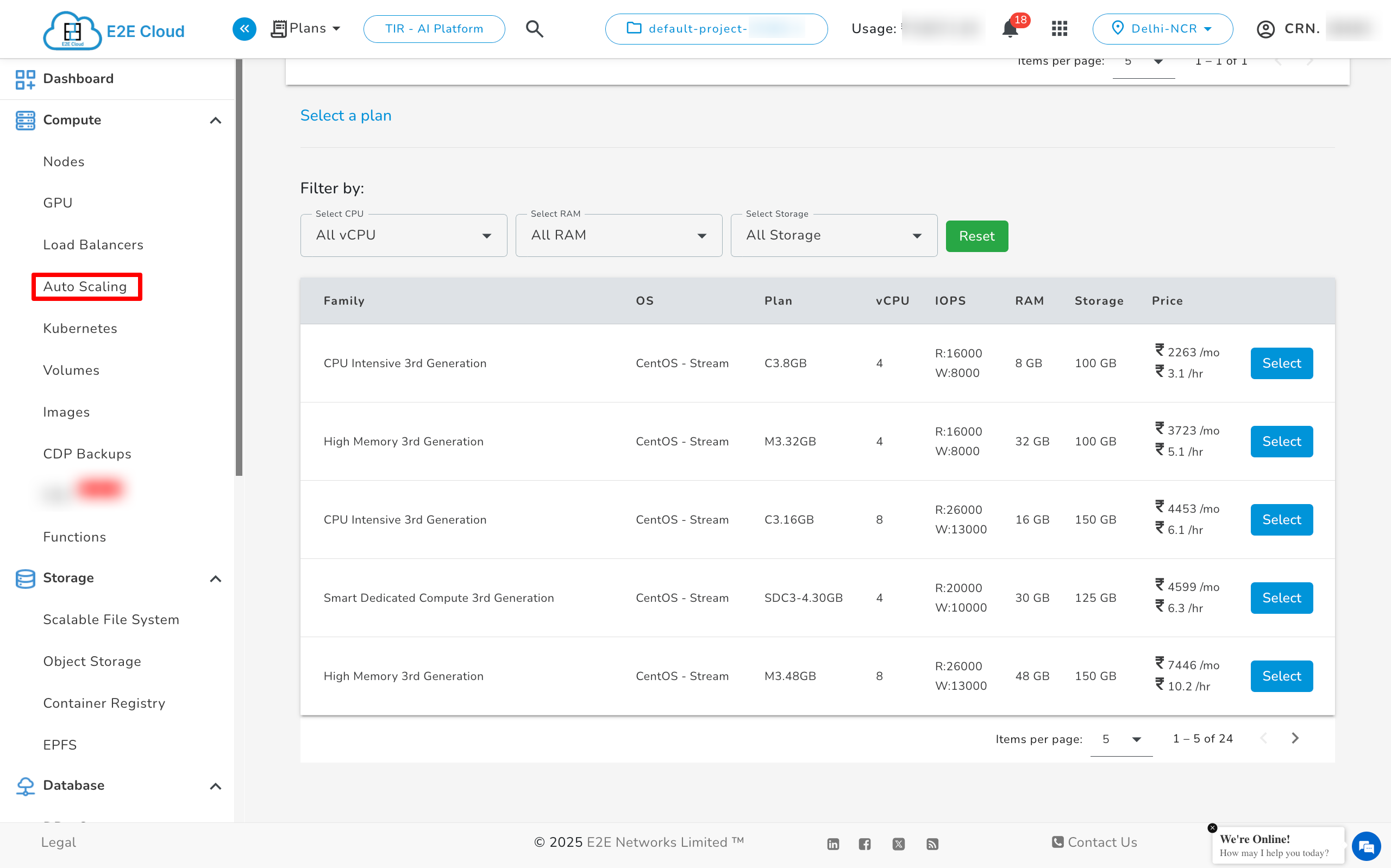
Task: Open Object Storage in the sidebar
Action: coord(92,662)
